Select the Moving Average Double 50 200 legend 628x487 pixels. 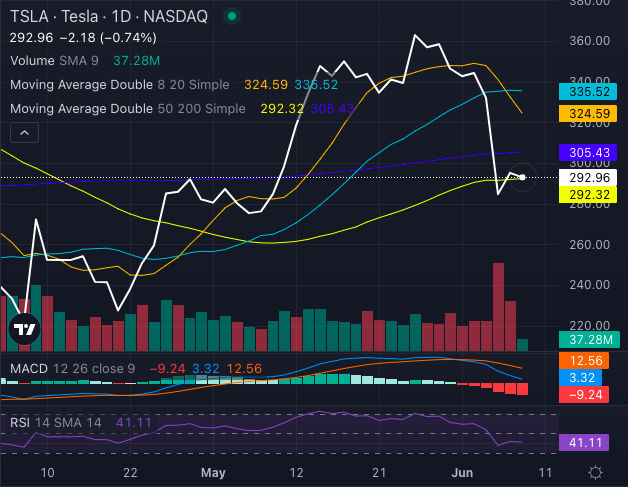182,109
